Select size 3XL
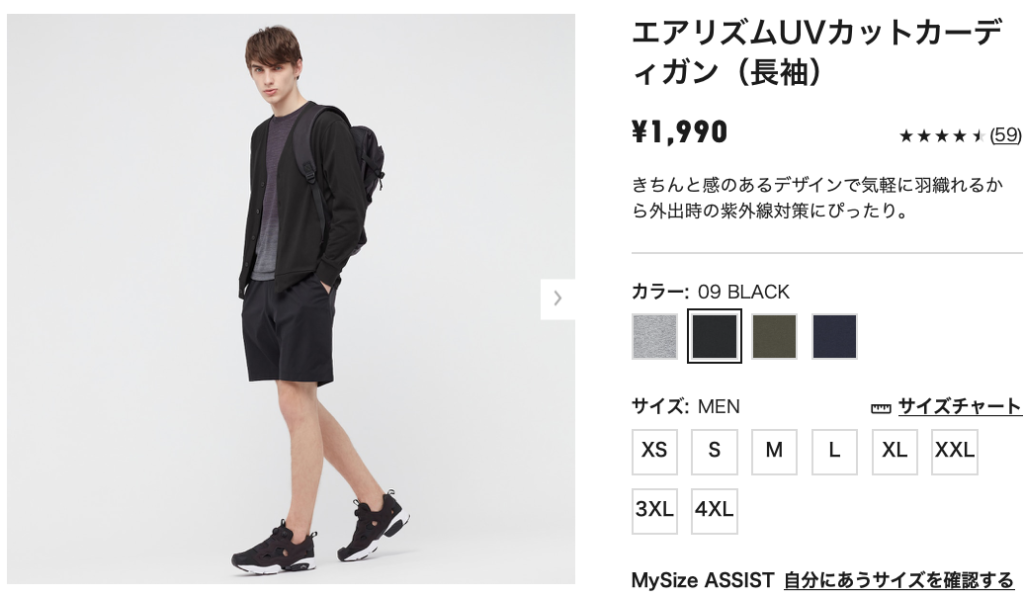Image resolution: width=1024 pixels, height=597 pixels. pyautogui.click(x=654, y=511)
